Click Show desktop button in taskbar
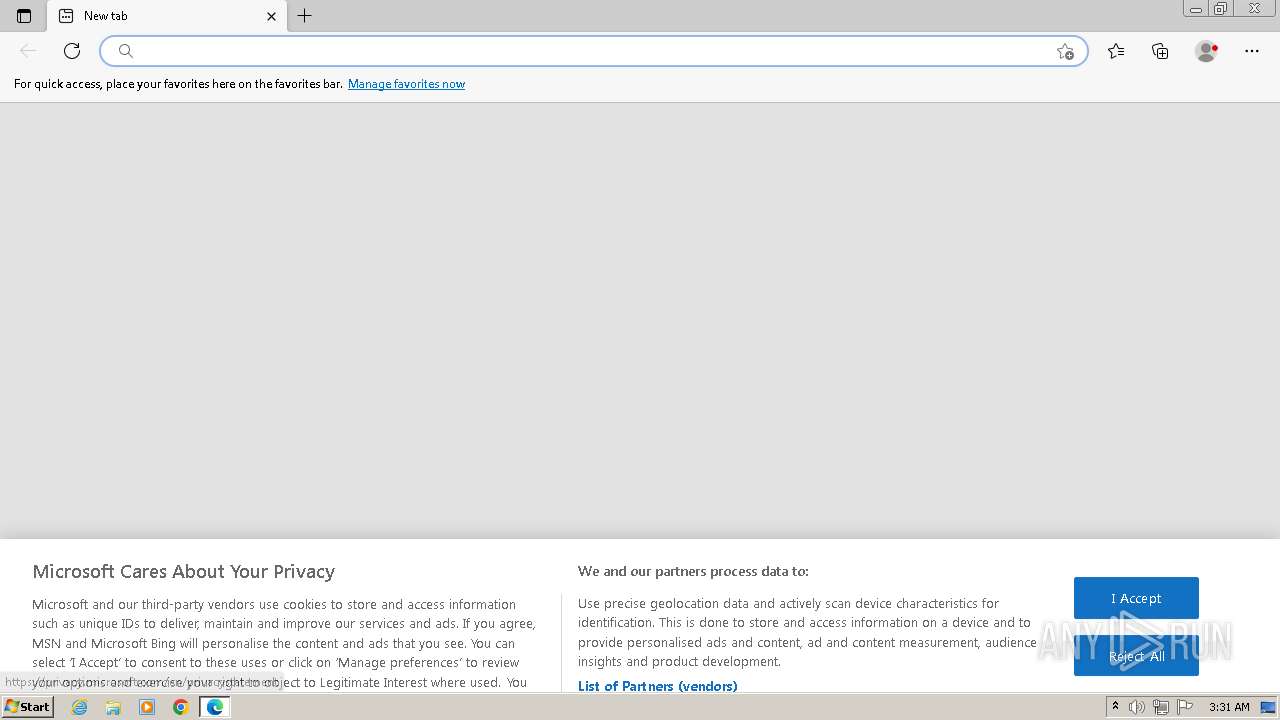Viewport: 1280px width, 720px height. tap(1268, 707)
